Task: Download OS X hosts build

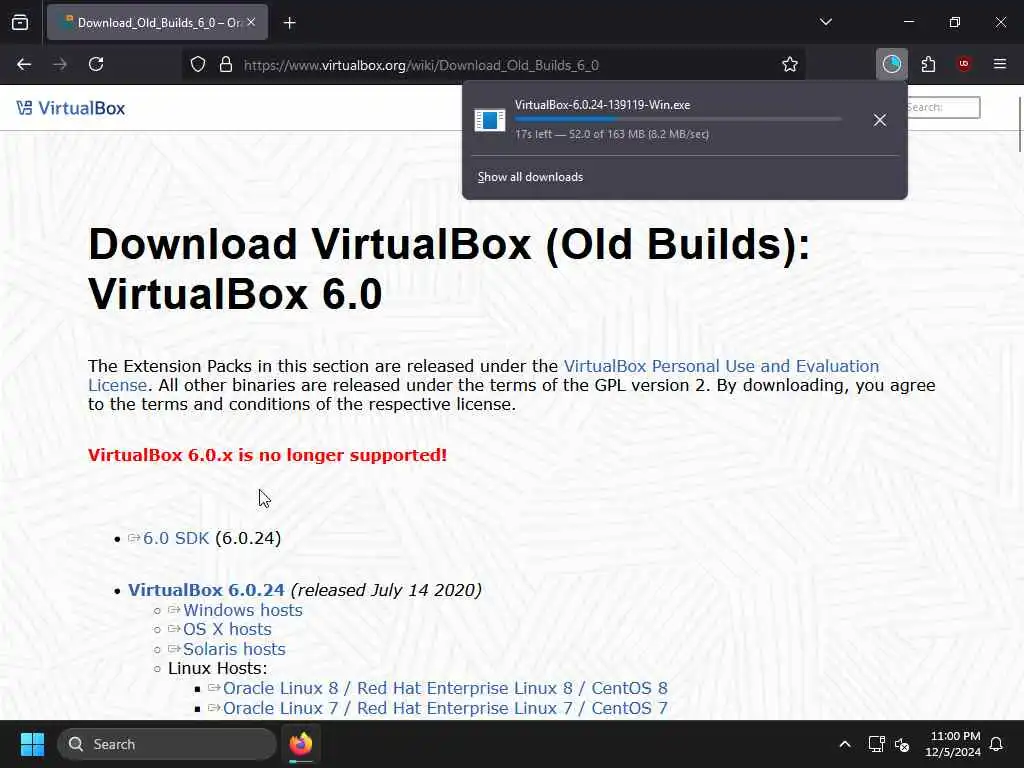Action: coord(227,629)
